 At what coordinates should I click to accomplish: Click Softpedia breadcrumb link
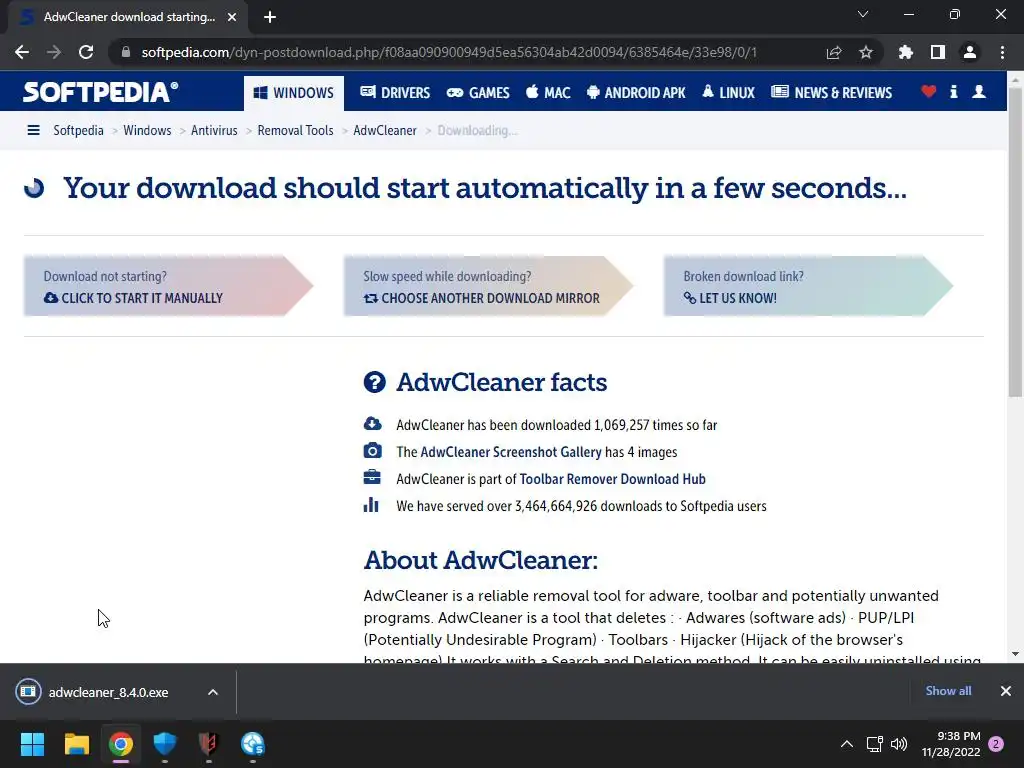78,130
